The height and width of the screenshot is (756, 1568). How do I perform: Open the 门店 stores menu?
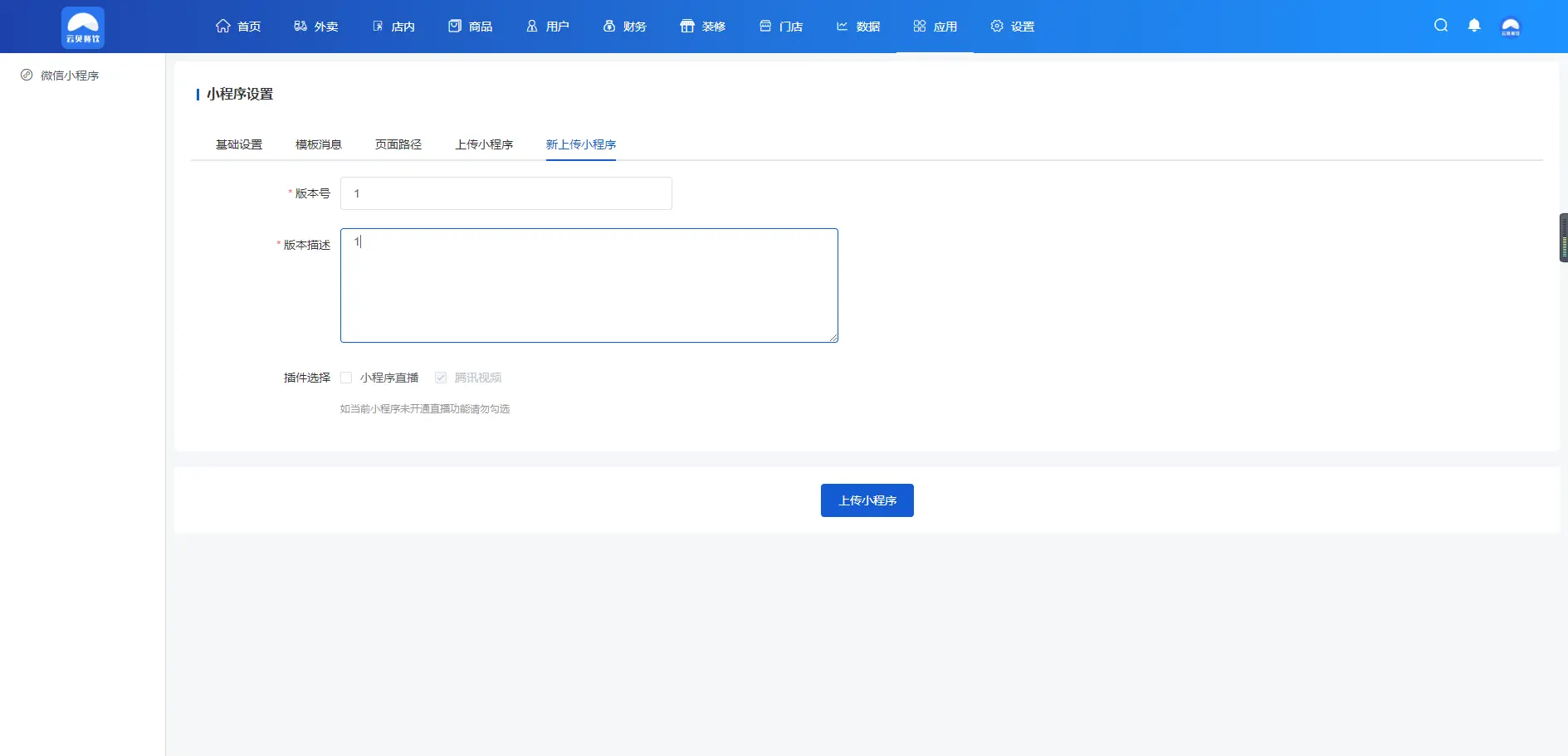click(x=781, y=27)
